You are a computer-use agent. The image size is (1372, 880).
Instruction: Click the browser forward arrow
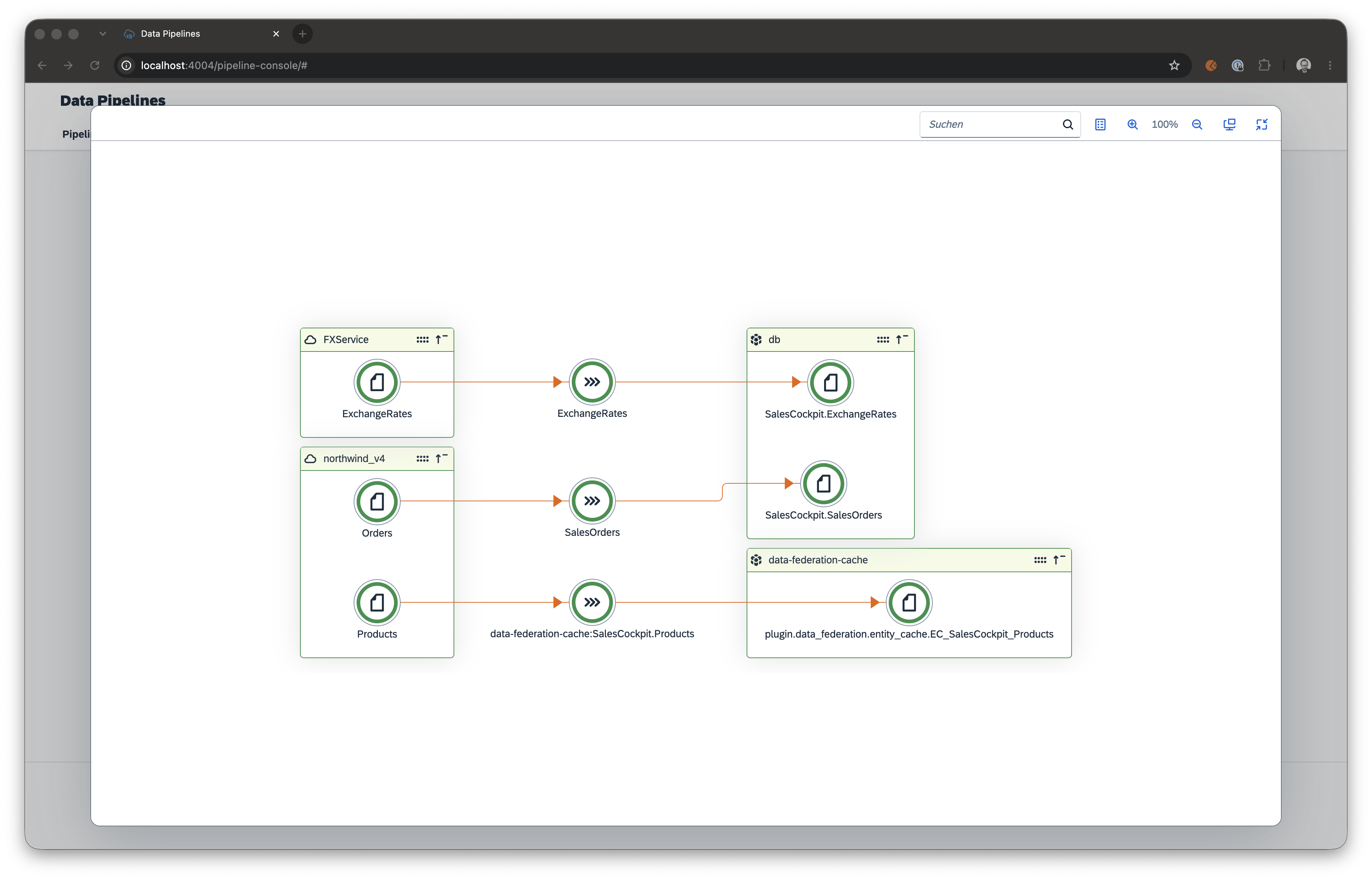click(68, 65)
